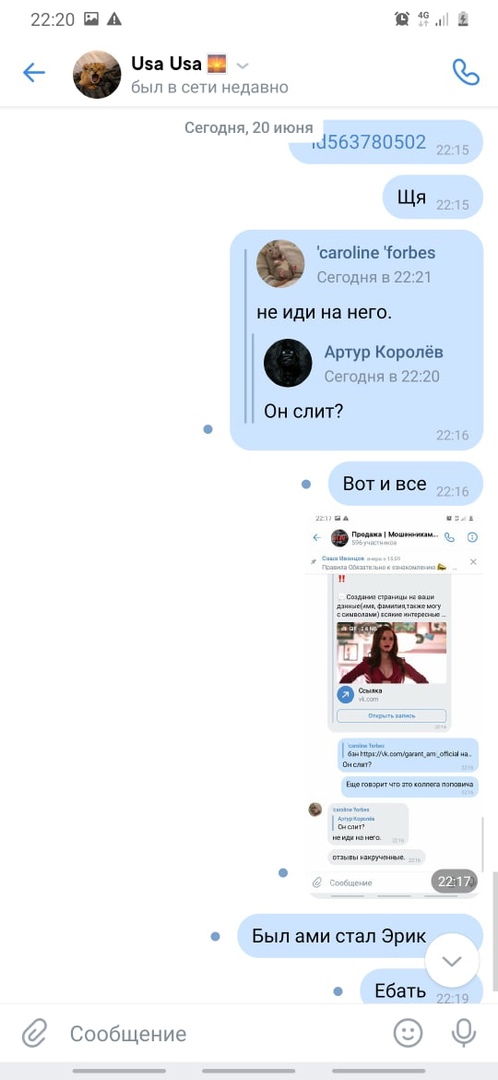This screenshot has width=498, height=1080.
Task: Expand the chevron next to Usa Usa
Action: [242, 66]
